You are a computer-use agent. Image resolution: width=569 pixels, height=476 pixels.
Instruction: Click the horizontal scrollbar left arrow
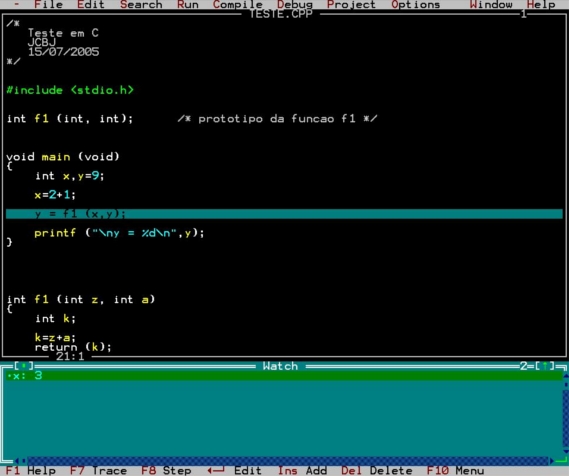[16, 461]
